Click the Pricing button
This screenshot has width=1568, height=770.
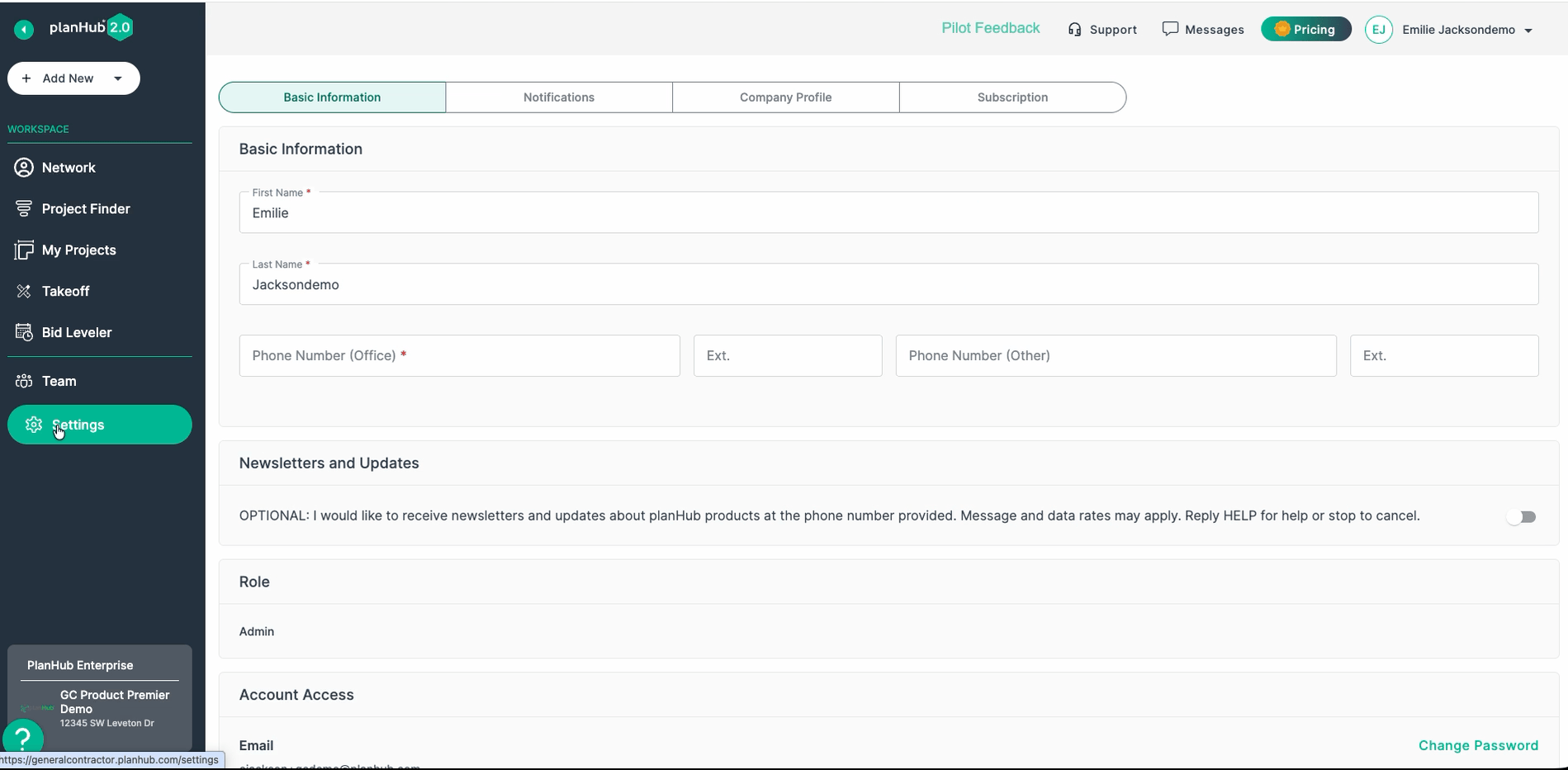click(x=1305, y=29)
